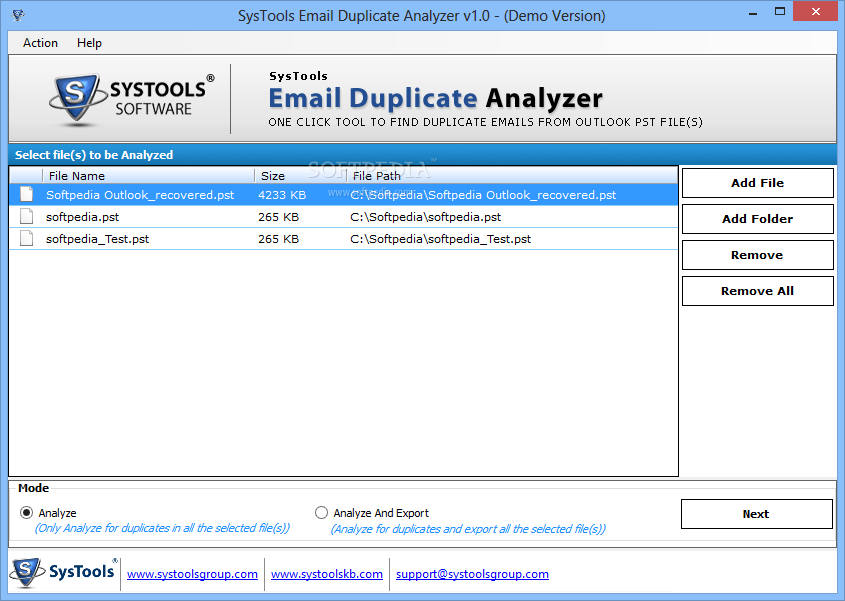
Task: Click the Add Folder button
Action: tap(757, 219)
